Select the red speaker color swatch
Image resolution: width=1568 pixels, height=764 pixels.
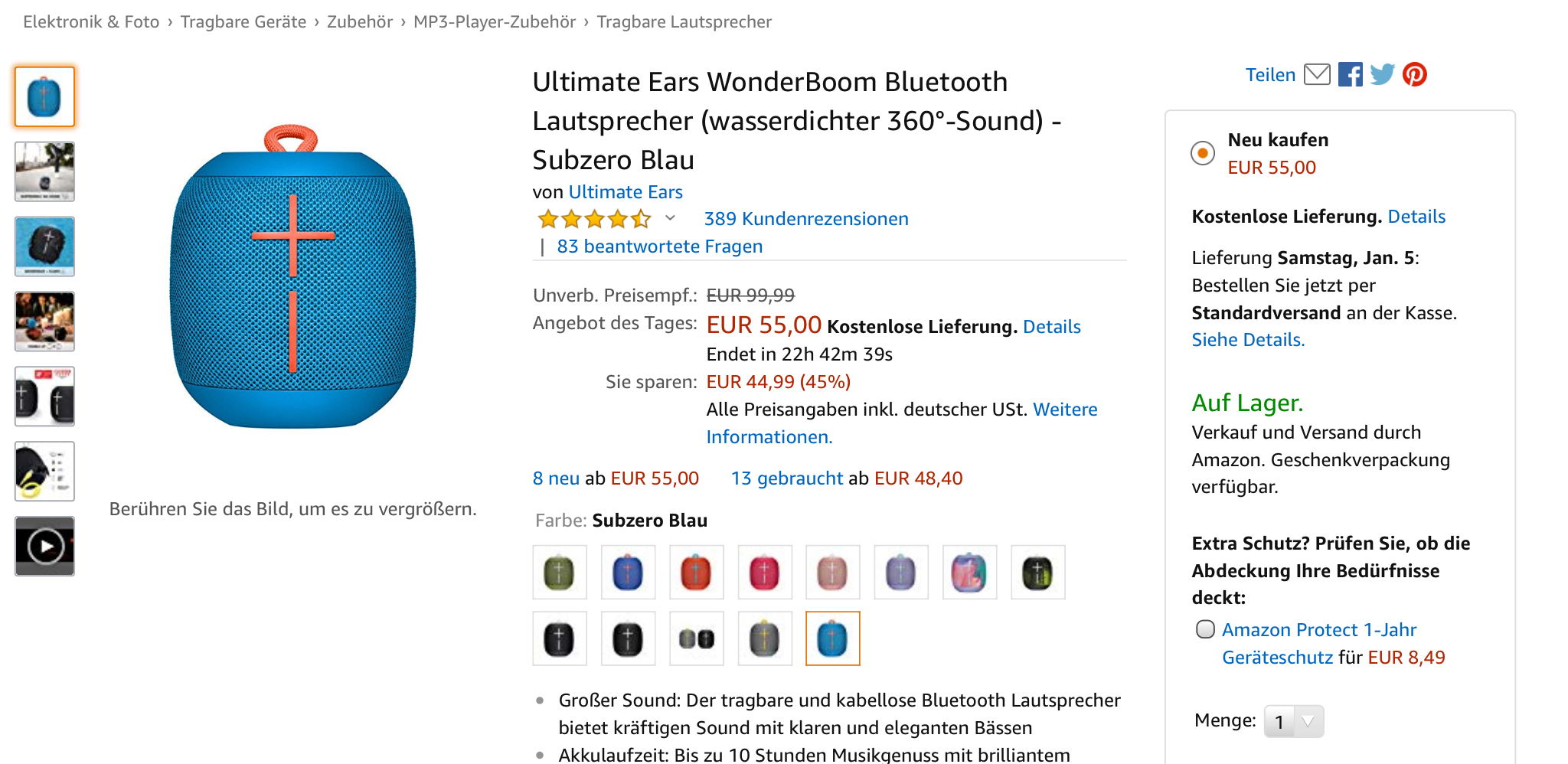coord(696,573)
